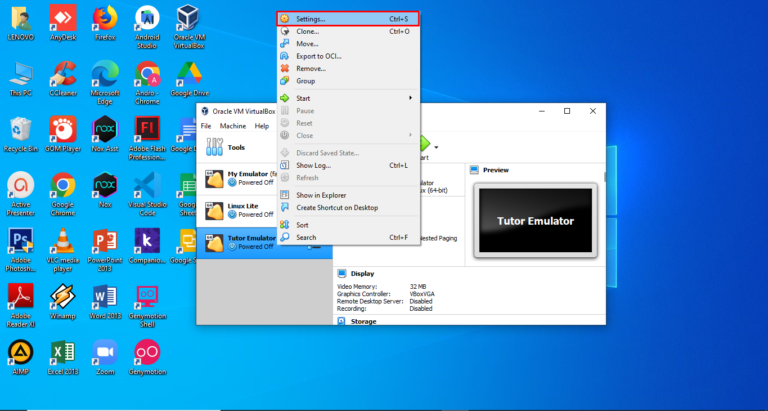Viewport: 768px width, 411px height.
Task: Open the Google Chrome desktop icon
Action: click(63, 194)
